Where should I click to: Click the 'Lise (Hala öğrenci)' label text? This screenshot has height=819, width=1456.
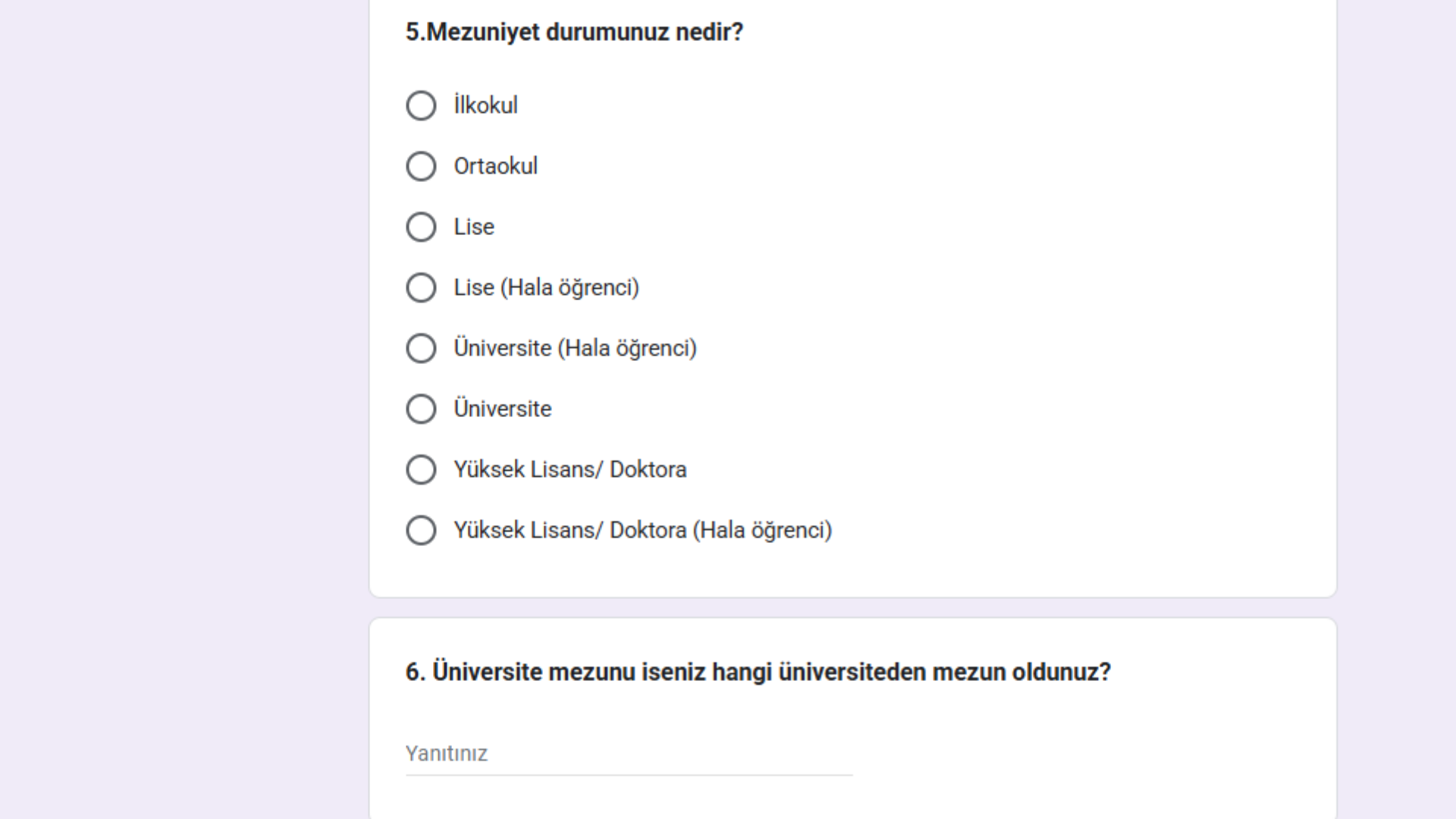point(547,287)
